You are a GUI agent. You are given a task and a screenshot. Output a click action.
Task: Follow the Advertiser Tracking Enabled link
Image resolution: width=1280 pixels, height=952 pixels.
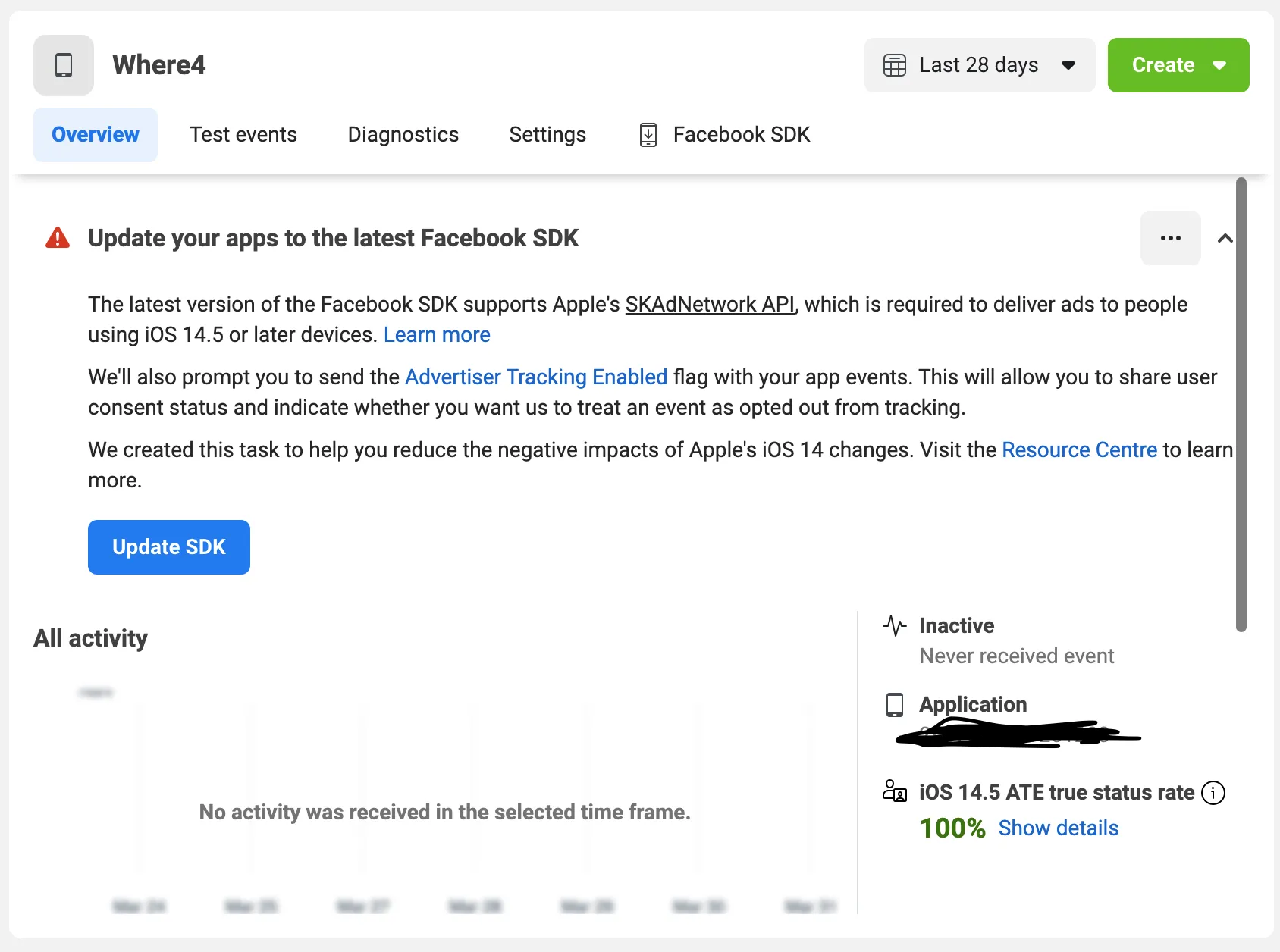pos(536,377)
